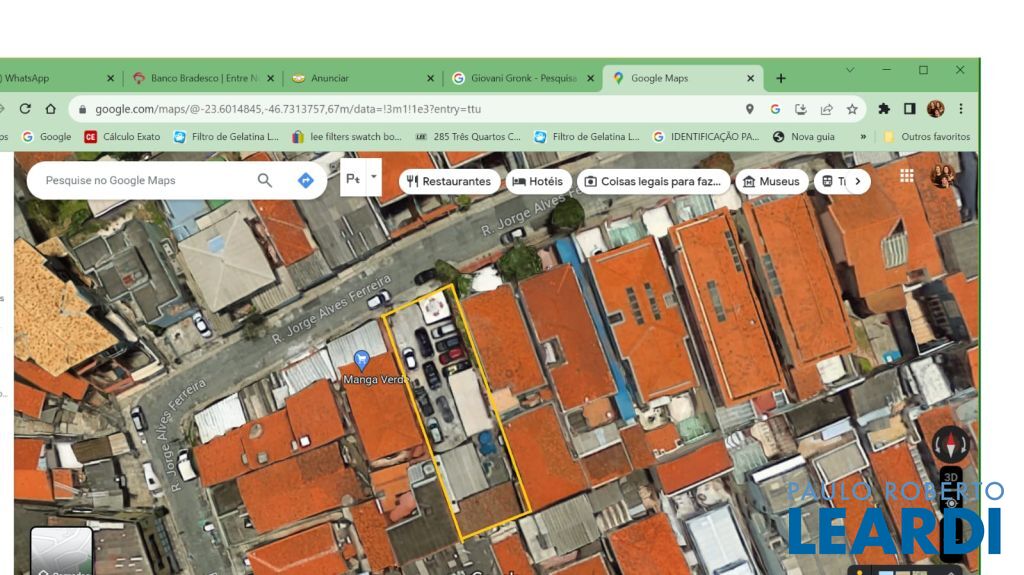Toggle the Chrome side panel
The image size is (1024, 575).
[910, 109]
